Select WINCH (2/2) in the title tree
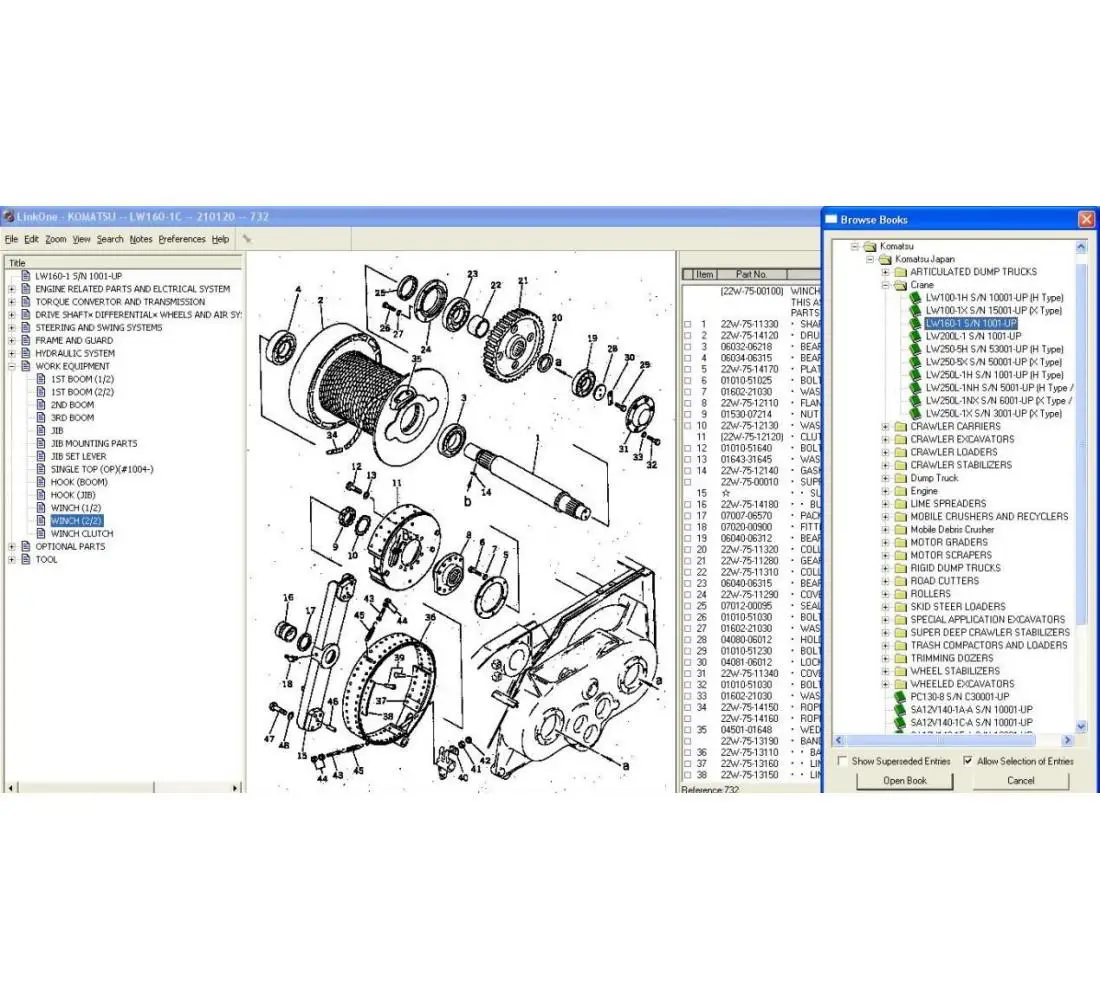This screenshot has width=1100, height=1000. [x=76, y=521]
